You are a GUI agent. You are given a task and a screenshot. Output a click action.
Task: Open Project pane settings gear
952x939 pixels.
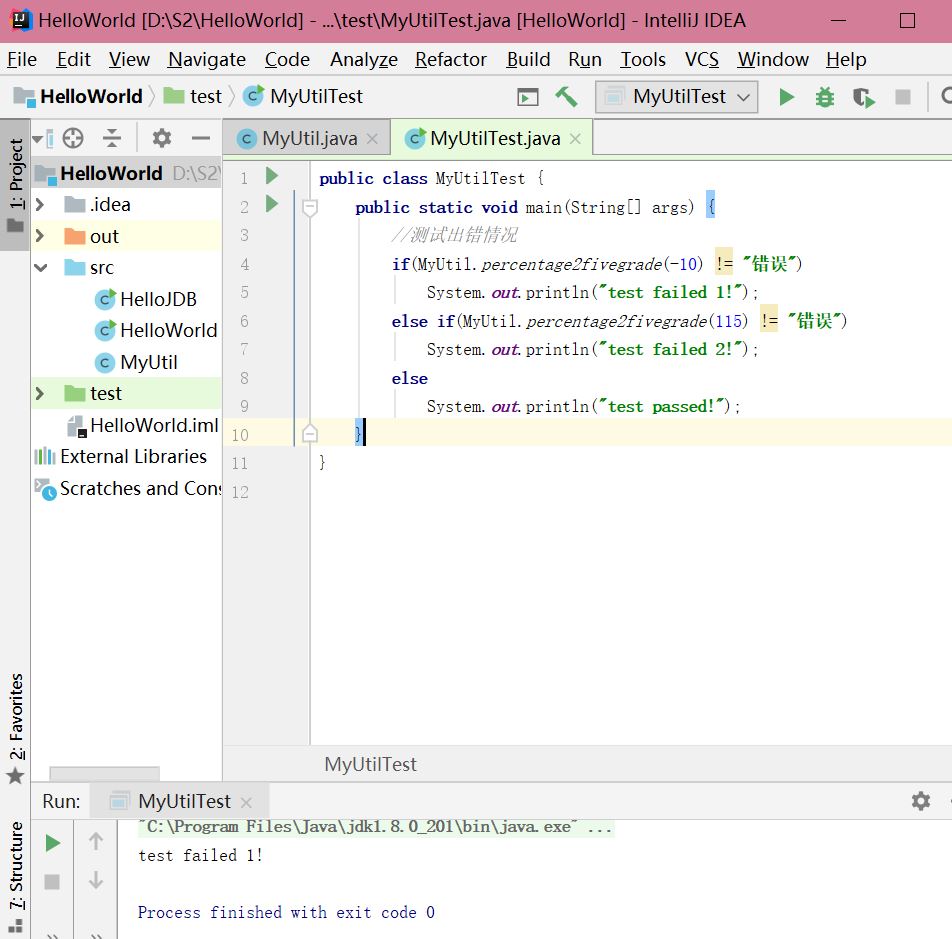click(x=162, y=138)
